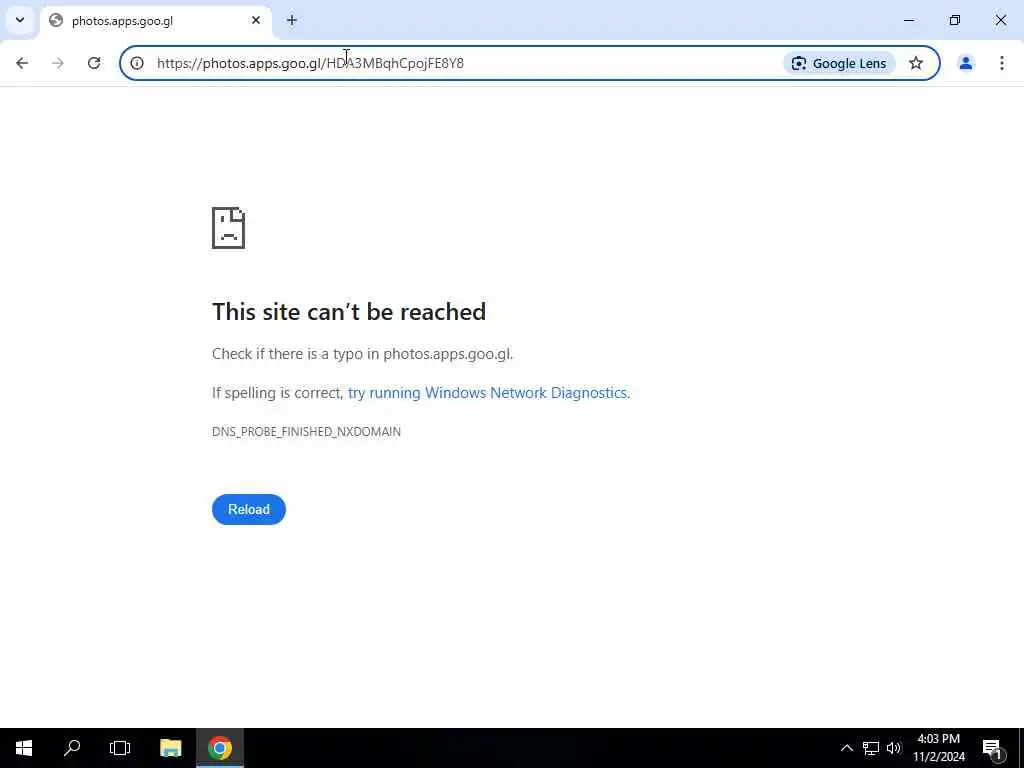Click the blue Reload button

pos(249,509)
